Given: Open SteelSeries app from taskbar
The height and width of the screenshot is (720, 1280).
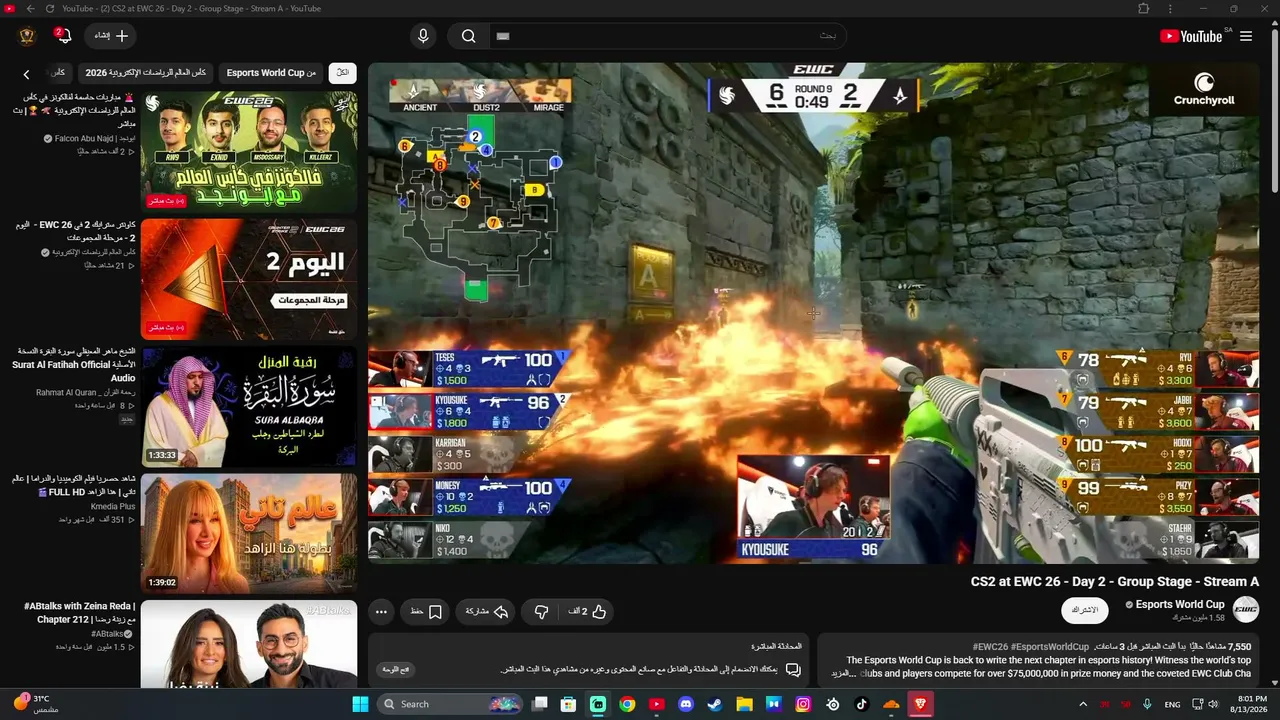Looking at the screenshot, I should click(833, 704).
